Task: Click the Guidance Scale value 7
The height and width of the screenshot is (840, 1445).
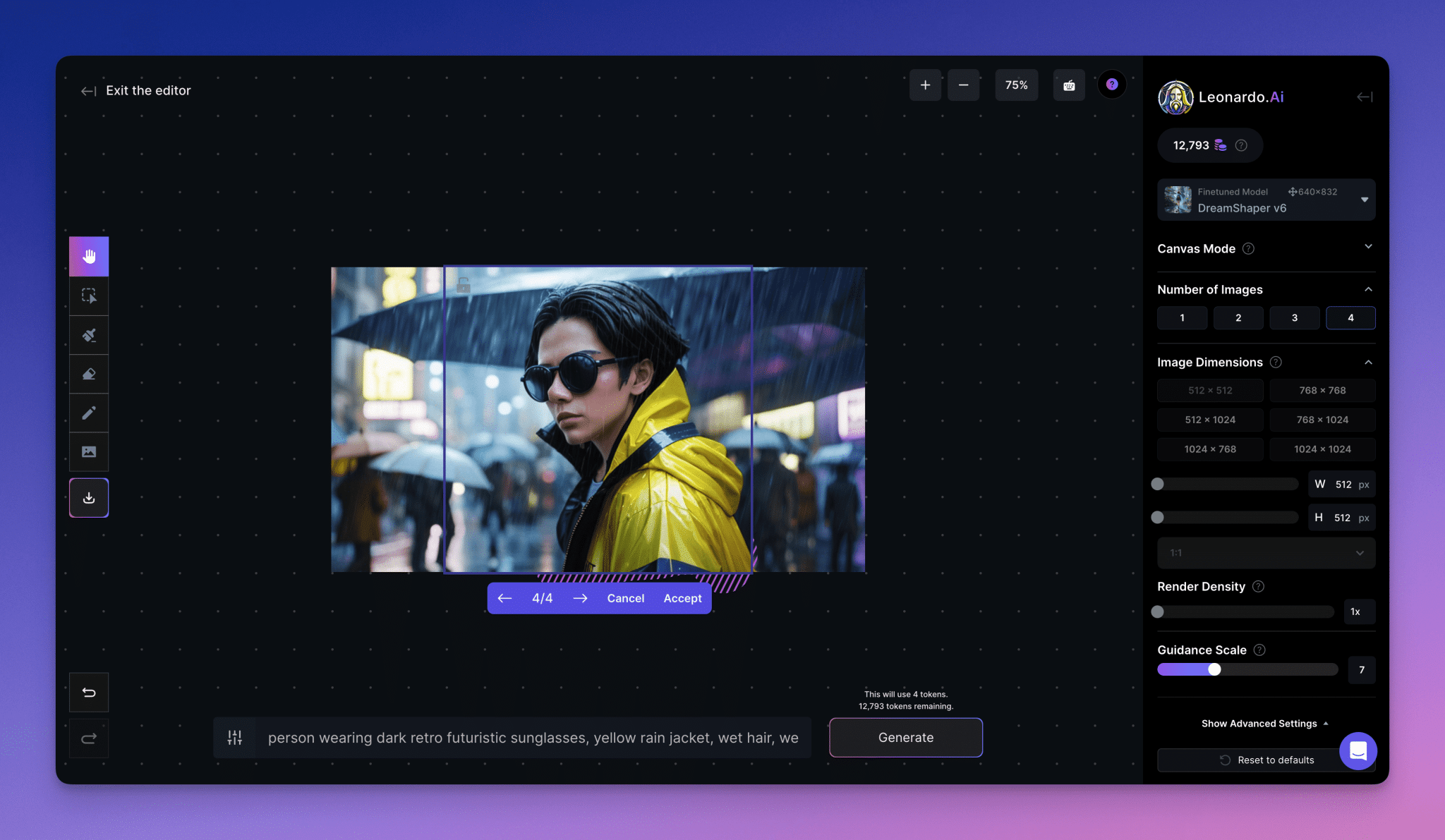Action: pyautogui.click(x=1362, y=670)
